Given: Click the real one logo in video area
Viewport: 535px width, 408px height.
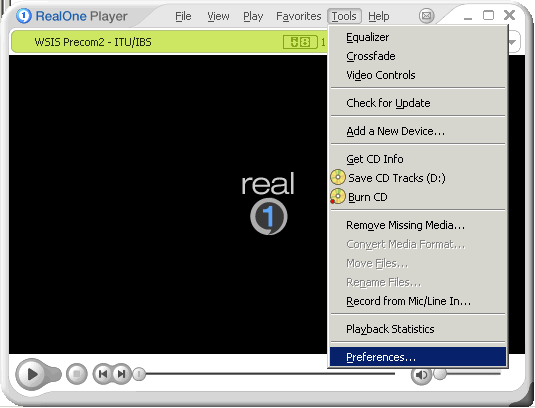Looking at the screenshot, I should 268,203.
